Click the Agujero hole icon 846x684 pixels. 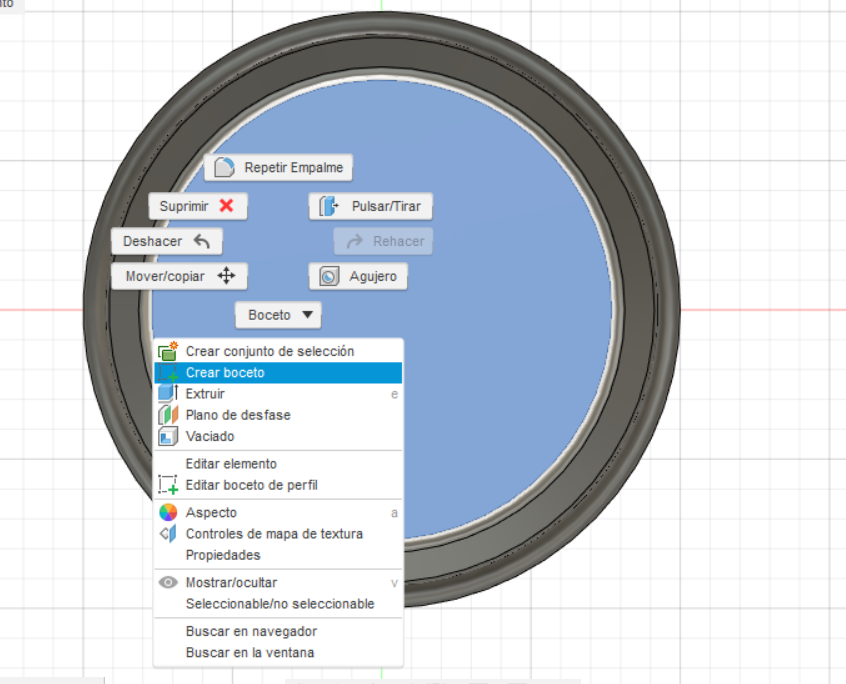tap(329, 276)
